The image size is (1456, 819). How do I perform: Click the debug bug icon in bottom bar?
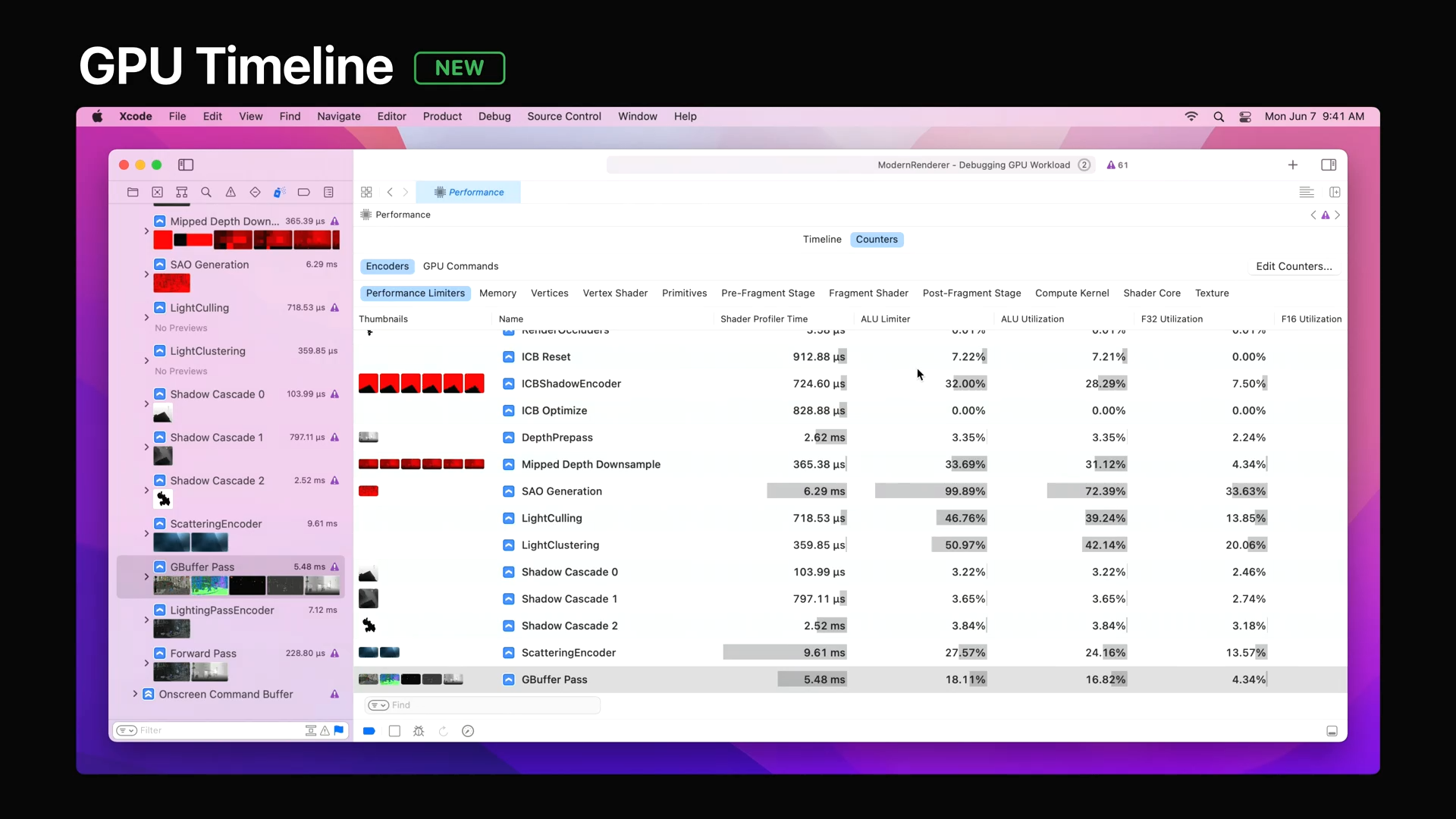click(419, 731)
